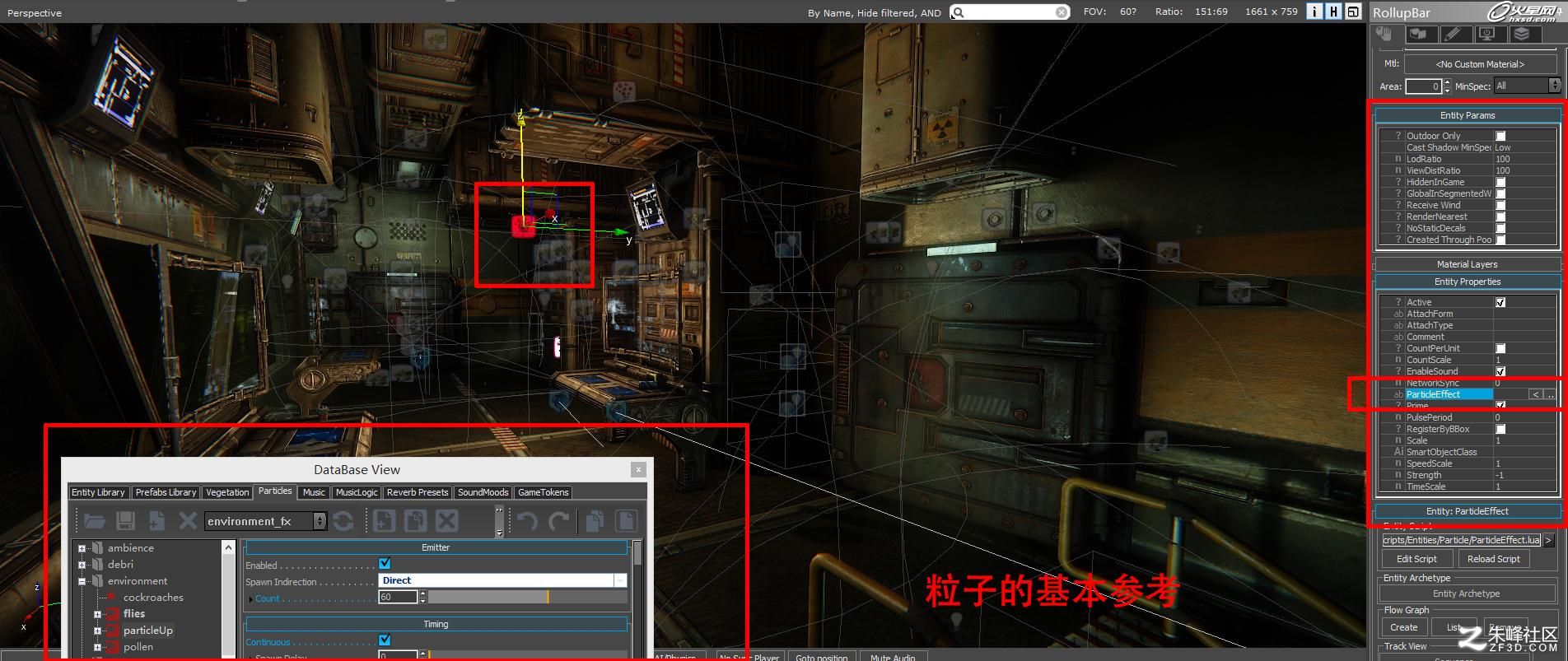Switch to the GameTokens tab
1568x661 pixels.
[x=543, y=492]
